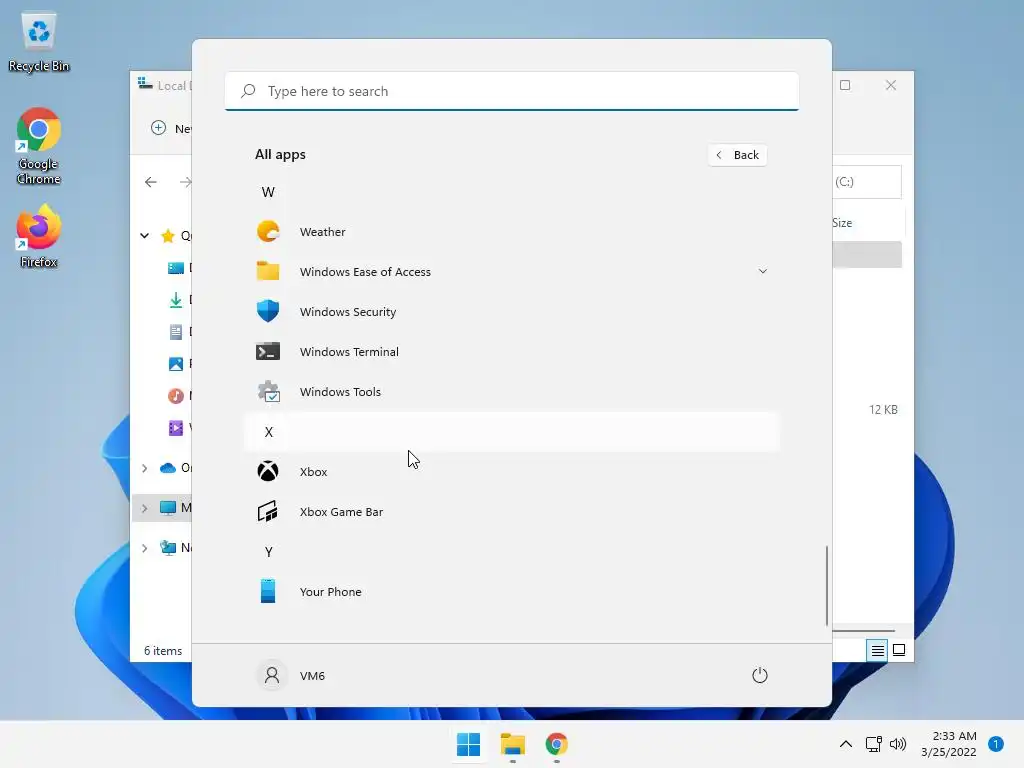
Task: Switch Explorer to details view
Action: (x=877, y=650)
